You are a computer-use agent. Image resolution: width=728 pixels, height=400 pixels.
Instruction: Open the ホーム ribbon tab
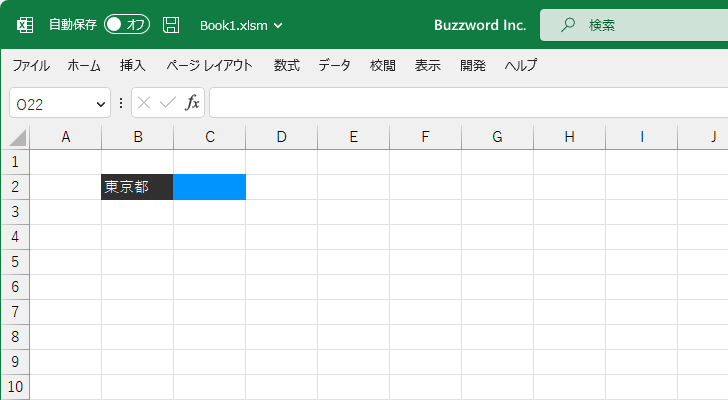coord(84,65)
